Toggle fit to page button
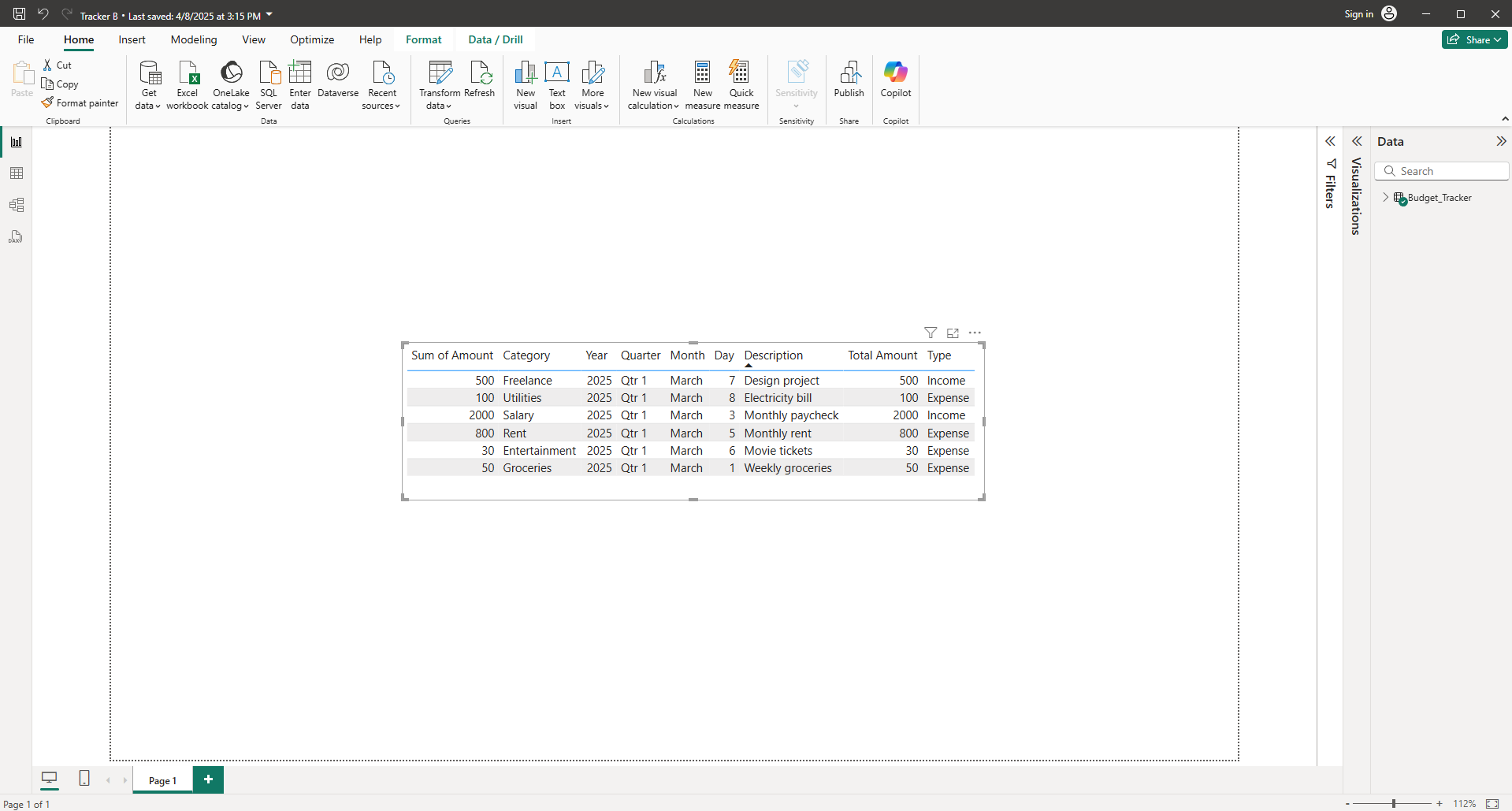The width and height of the screenshot is (1512, 811). (1492, 803)
